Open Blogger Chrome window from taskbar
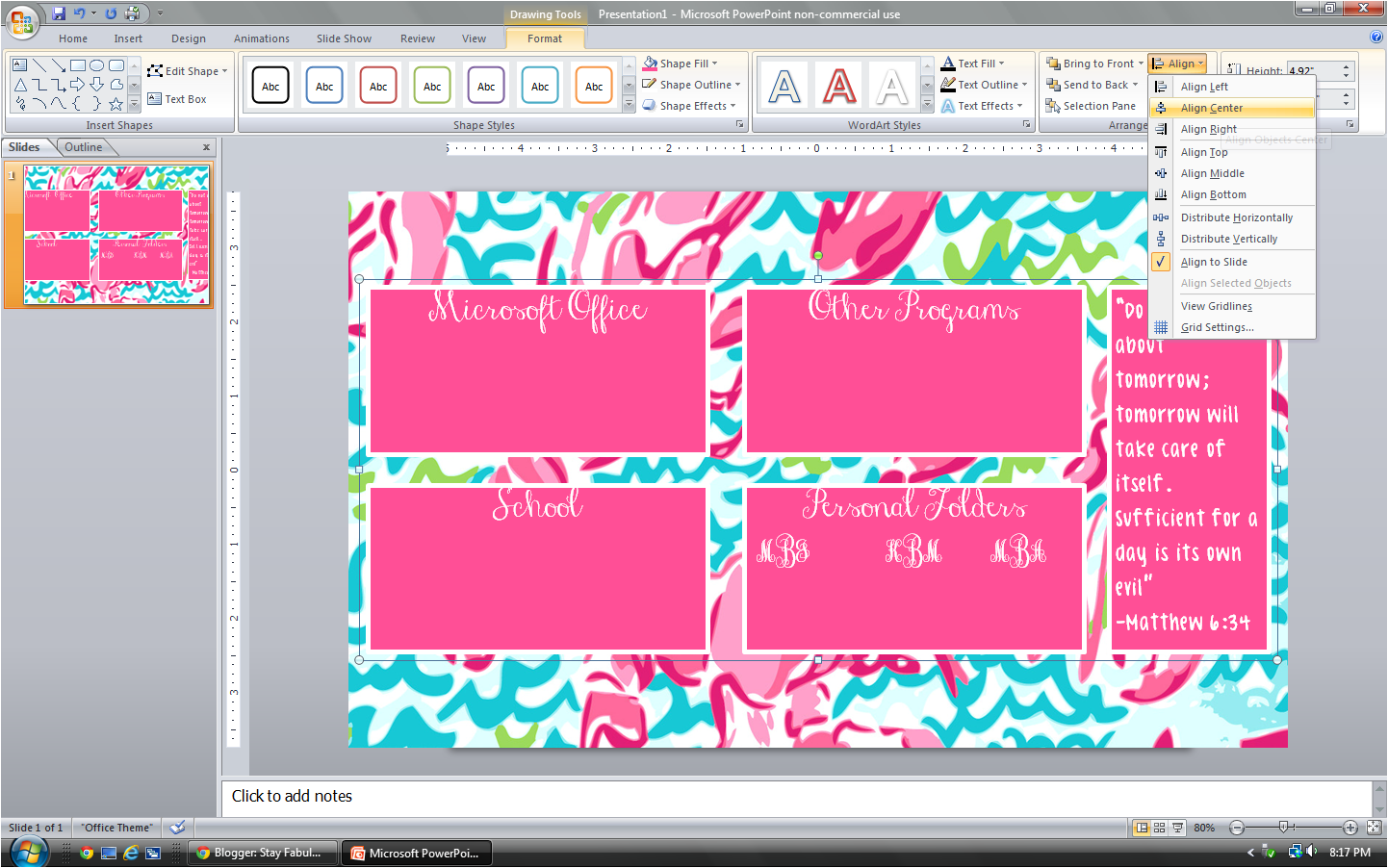 (263, 853)
